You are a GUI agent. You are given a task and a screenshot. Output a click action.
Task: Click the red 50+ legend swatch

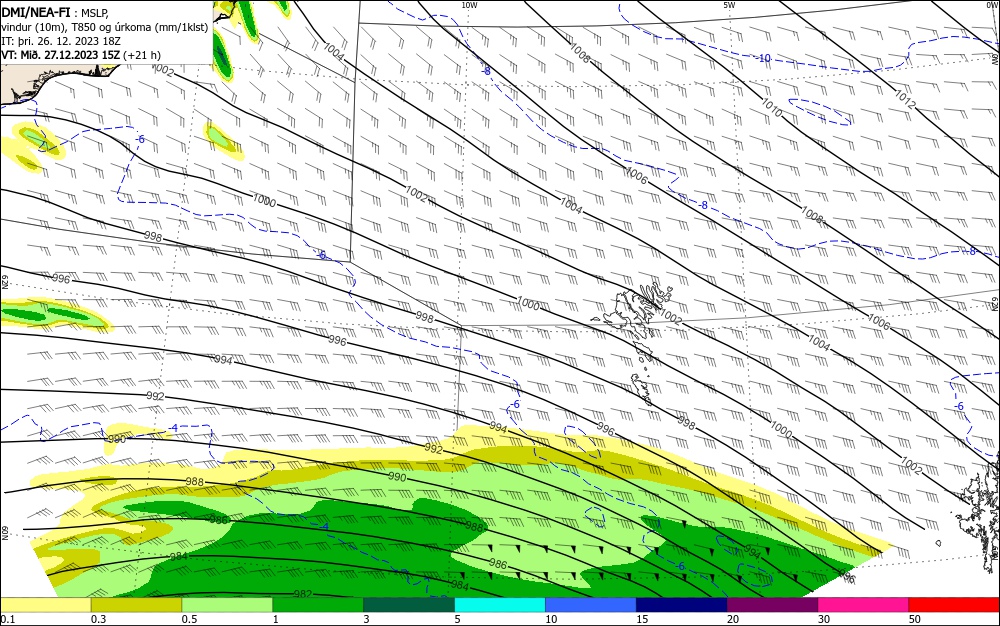point(953,605)
